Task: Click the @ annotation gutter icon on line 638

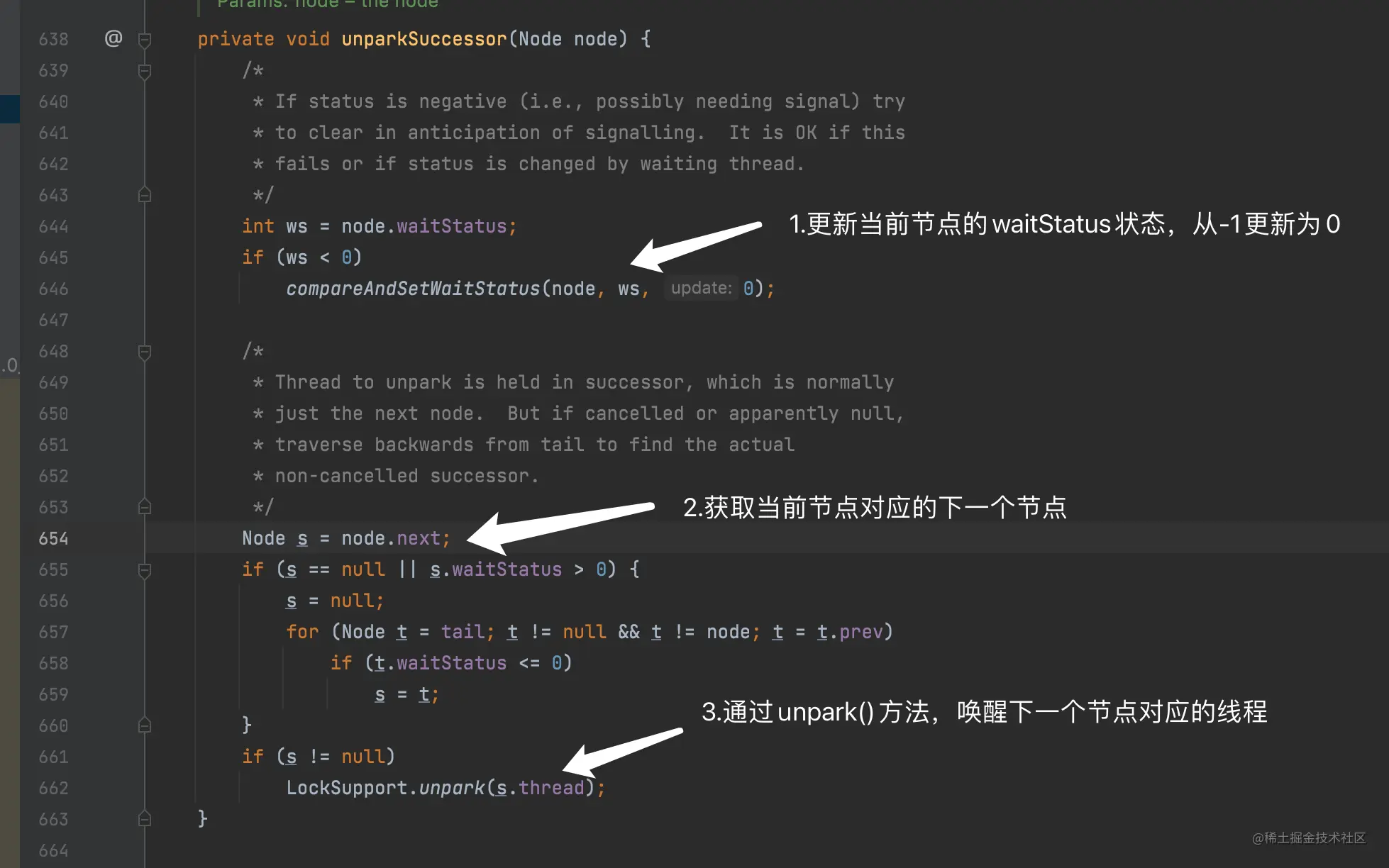Action: tap(114, 38)
